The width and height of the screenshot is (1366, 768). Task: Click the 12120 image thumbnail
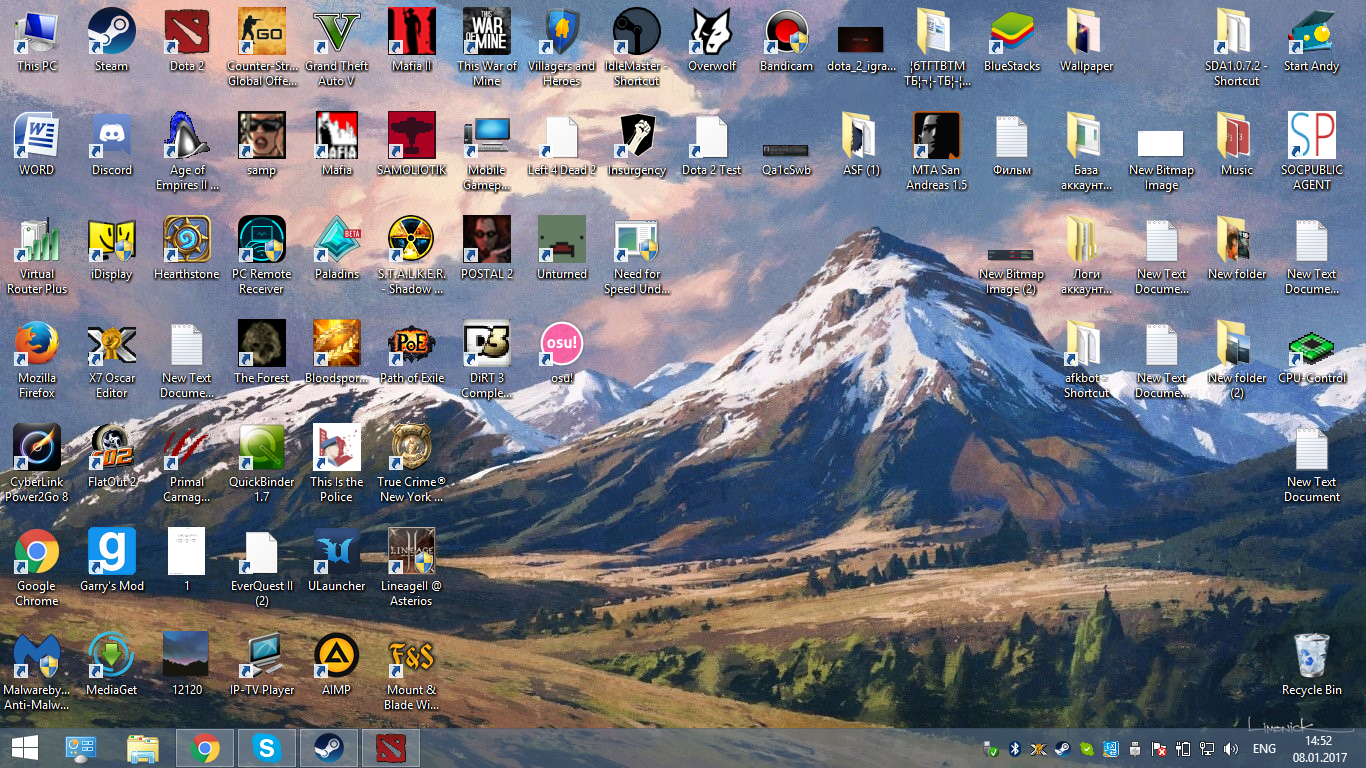[187, 656]
